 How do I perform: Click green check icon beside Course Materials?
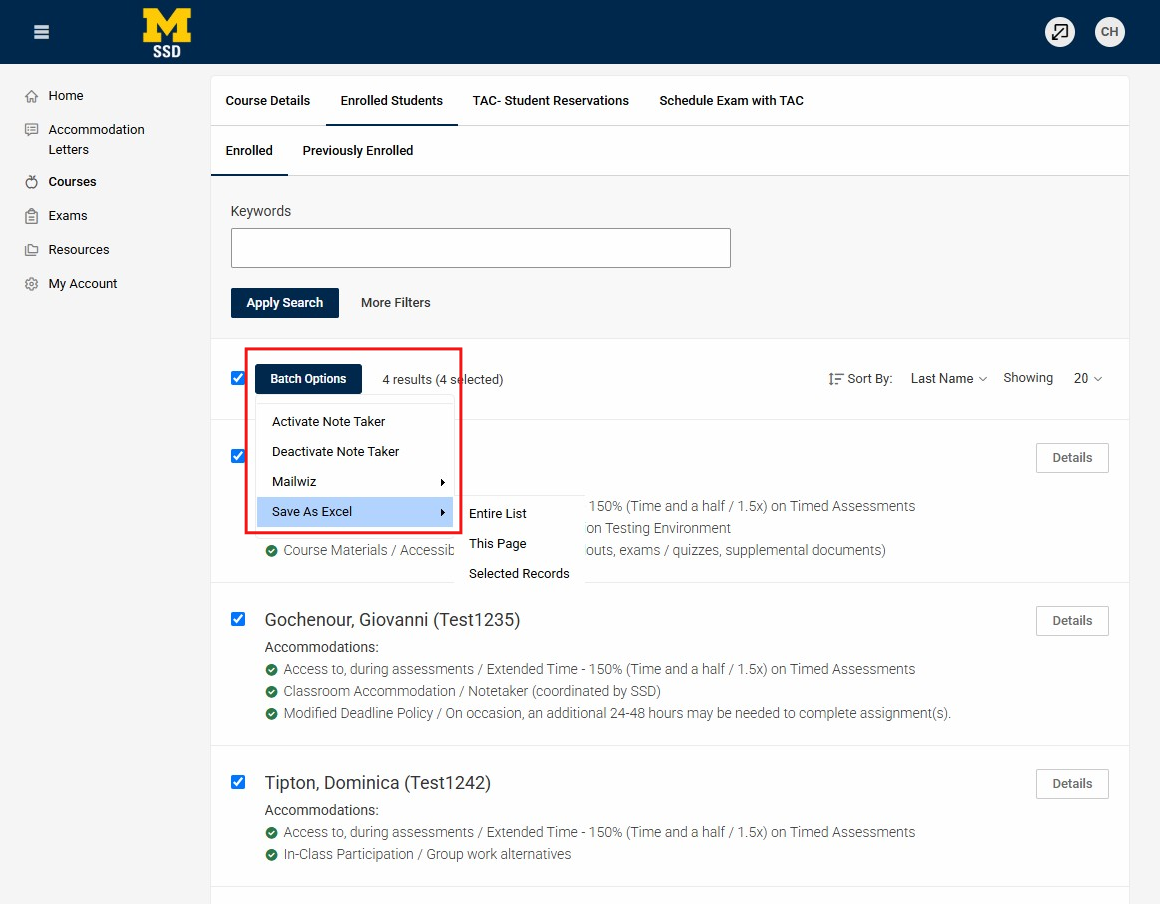(x=272, y=551)
